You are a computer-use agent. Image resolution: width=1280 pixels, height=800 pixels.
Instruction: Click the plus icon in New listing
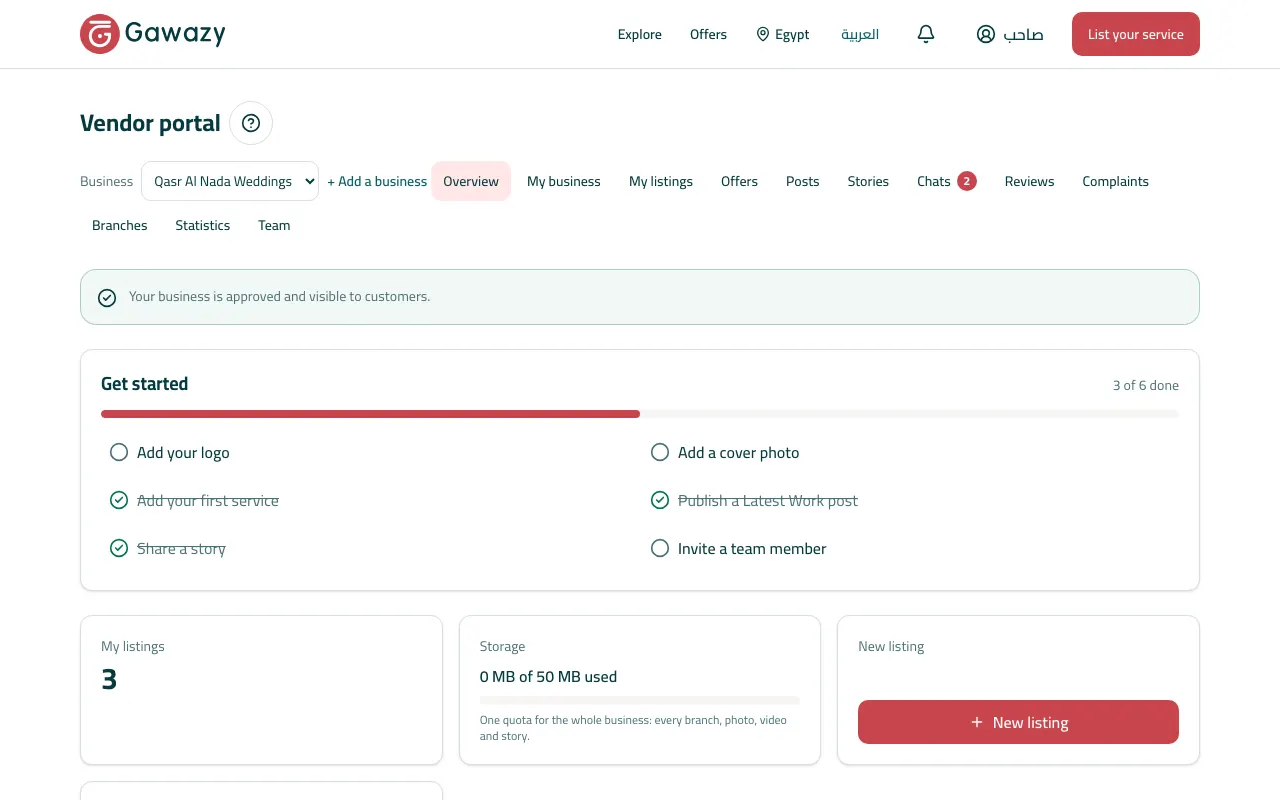[977, 722]
